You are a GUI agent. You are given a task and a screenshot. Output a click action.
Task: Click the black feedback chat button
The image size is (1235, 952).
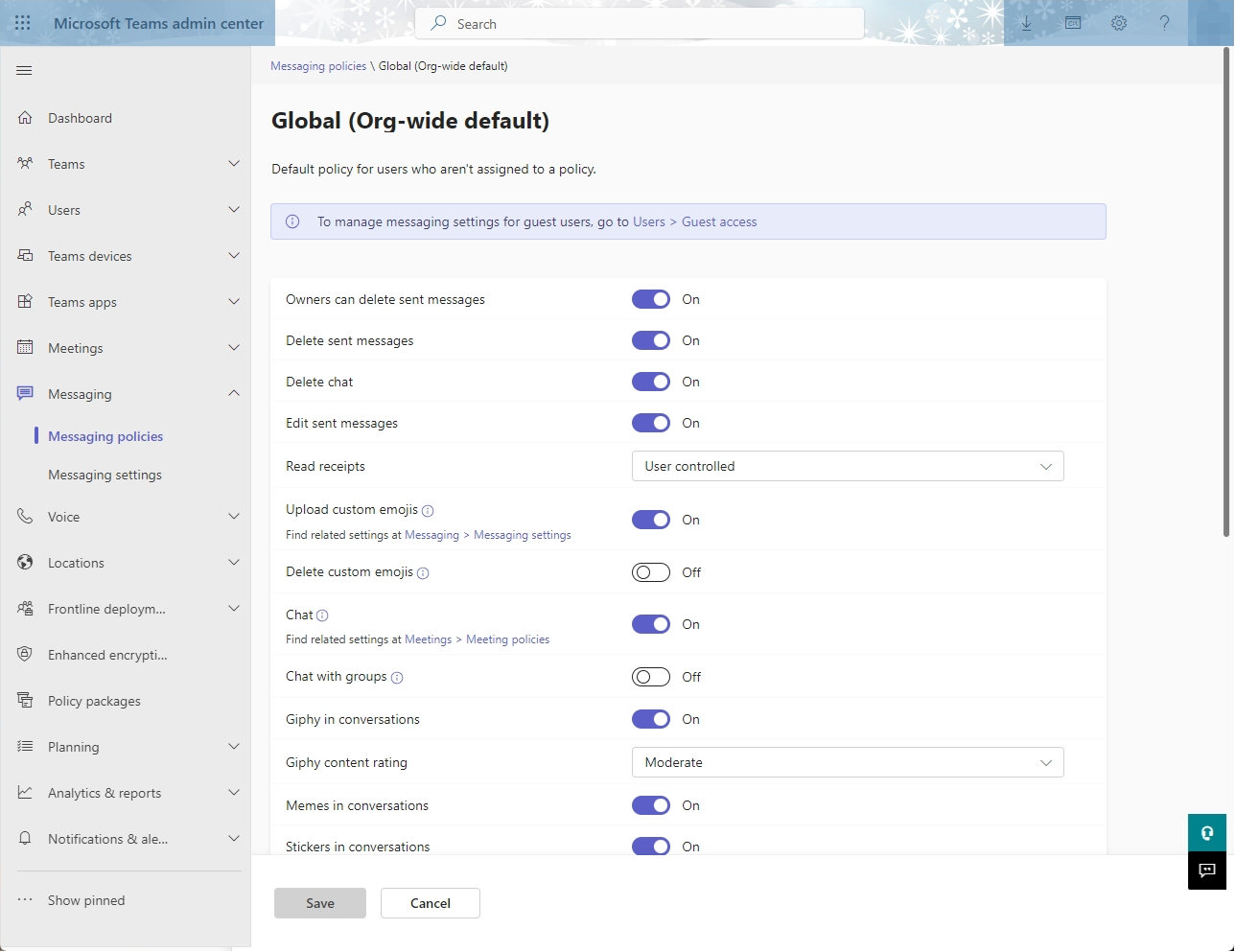(x=1207, y=871)
